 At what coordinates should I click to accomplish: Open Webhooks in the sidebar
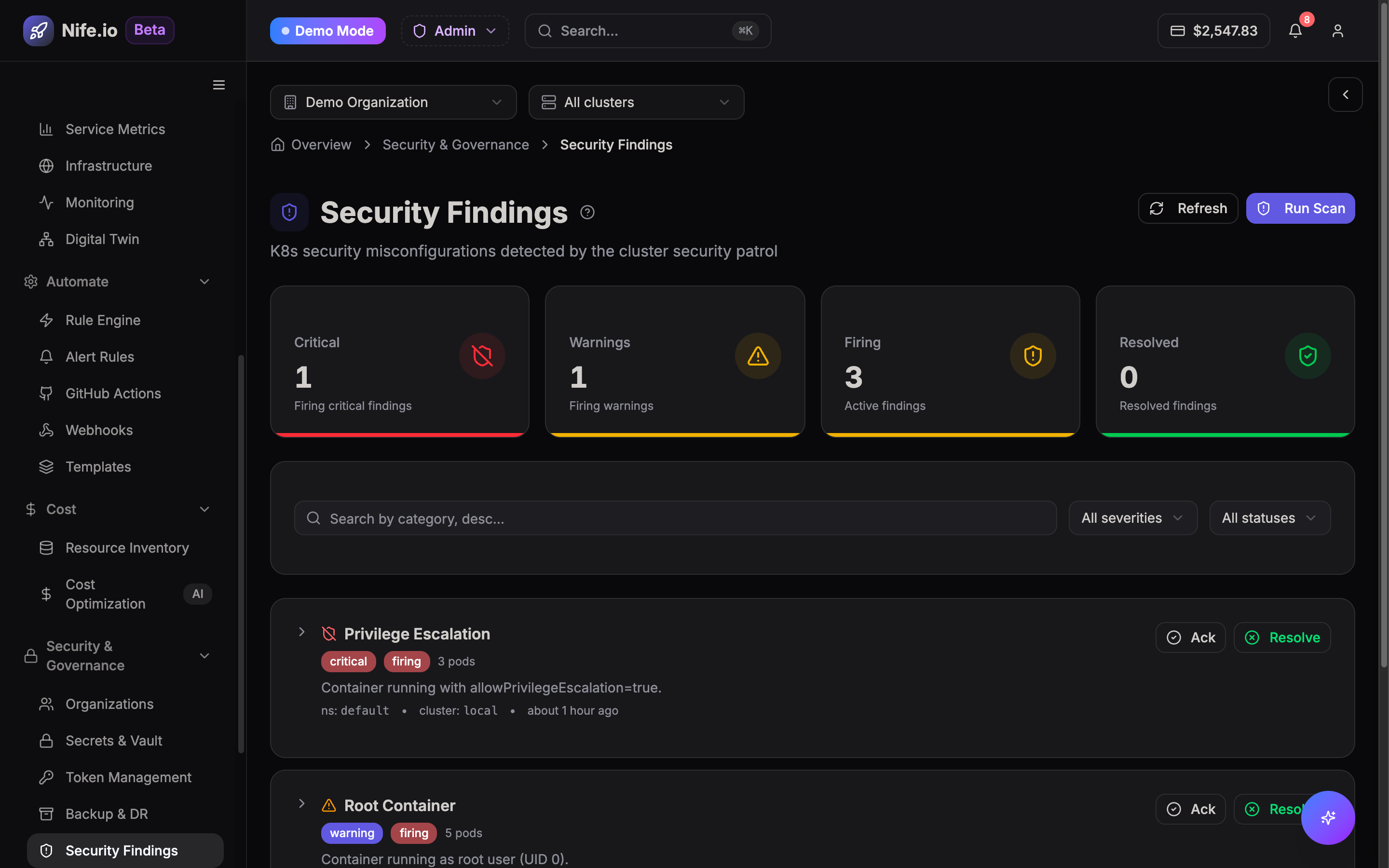tap(124, 431)
